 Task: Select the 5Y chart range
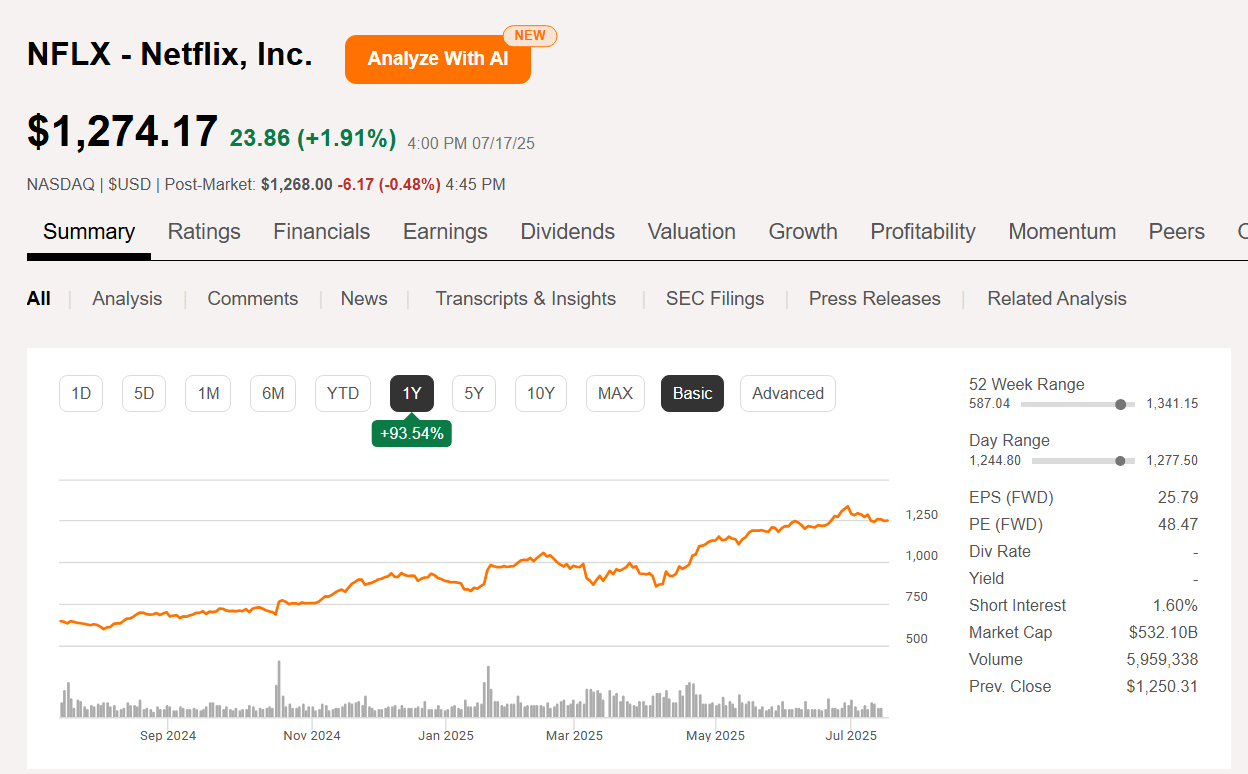point(474,393)
